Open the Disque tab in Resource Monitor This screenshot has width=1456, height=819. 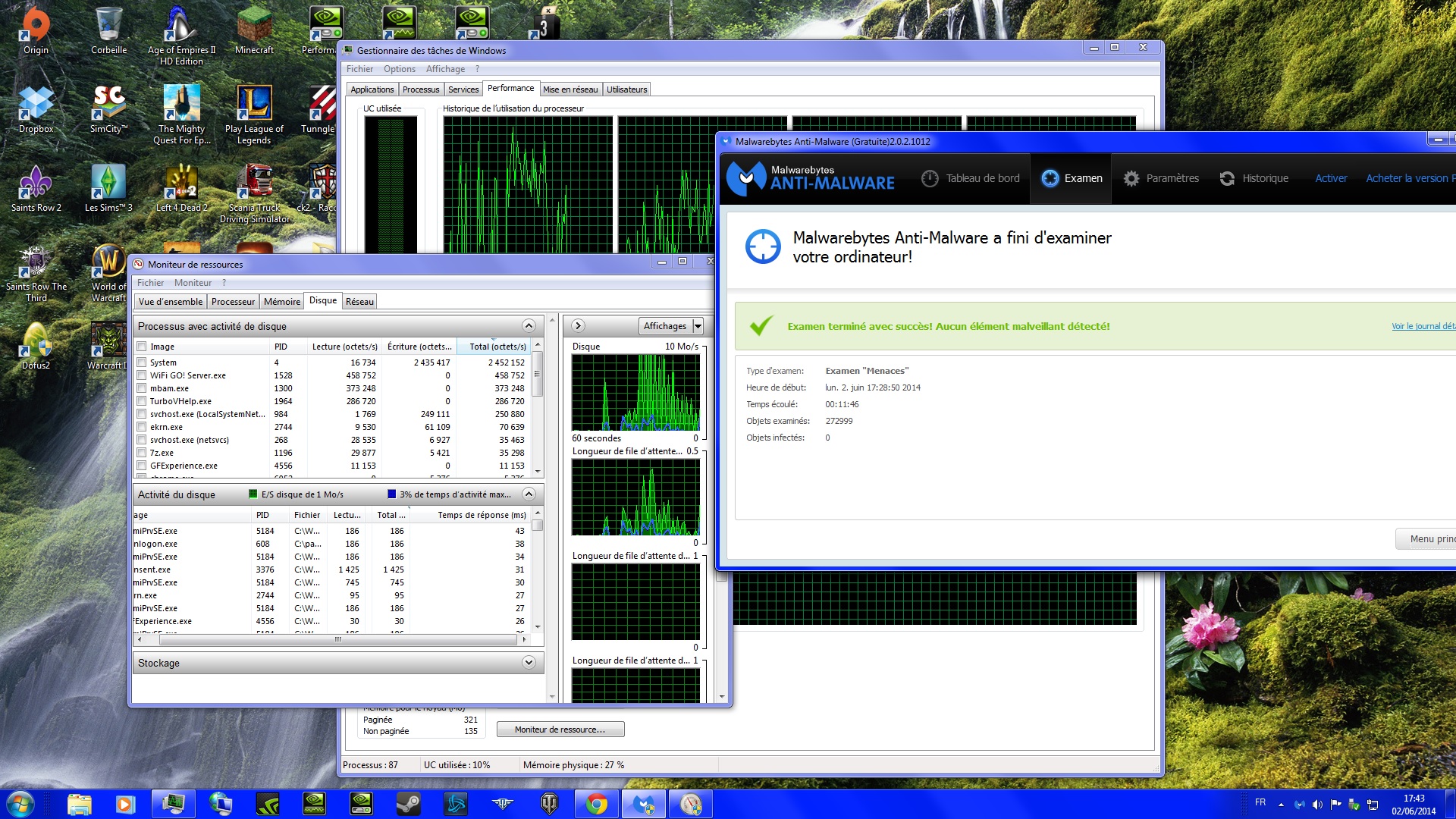point(323,301)
